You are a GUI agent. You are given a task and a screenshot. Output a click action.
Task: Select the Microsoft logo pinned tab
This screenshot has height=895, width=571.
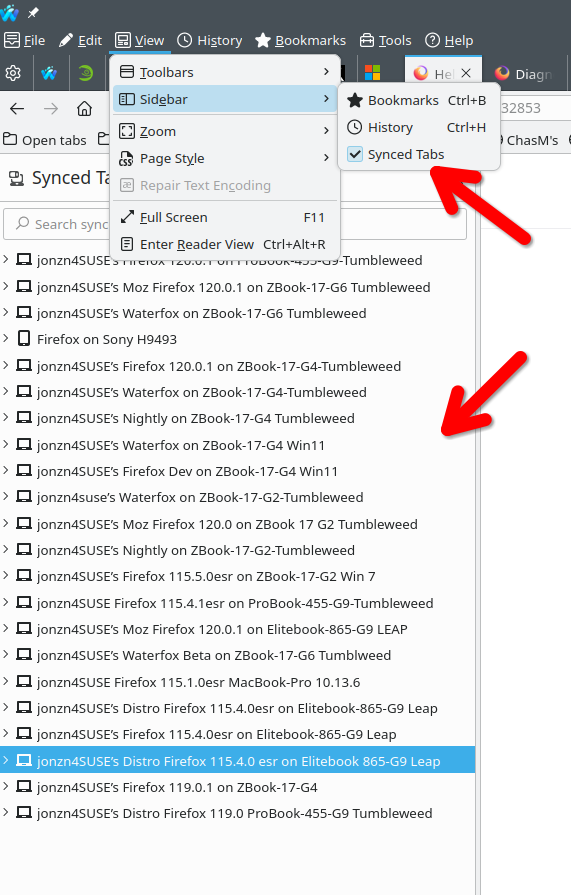tap(372, 73)
